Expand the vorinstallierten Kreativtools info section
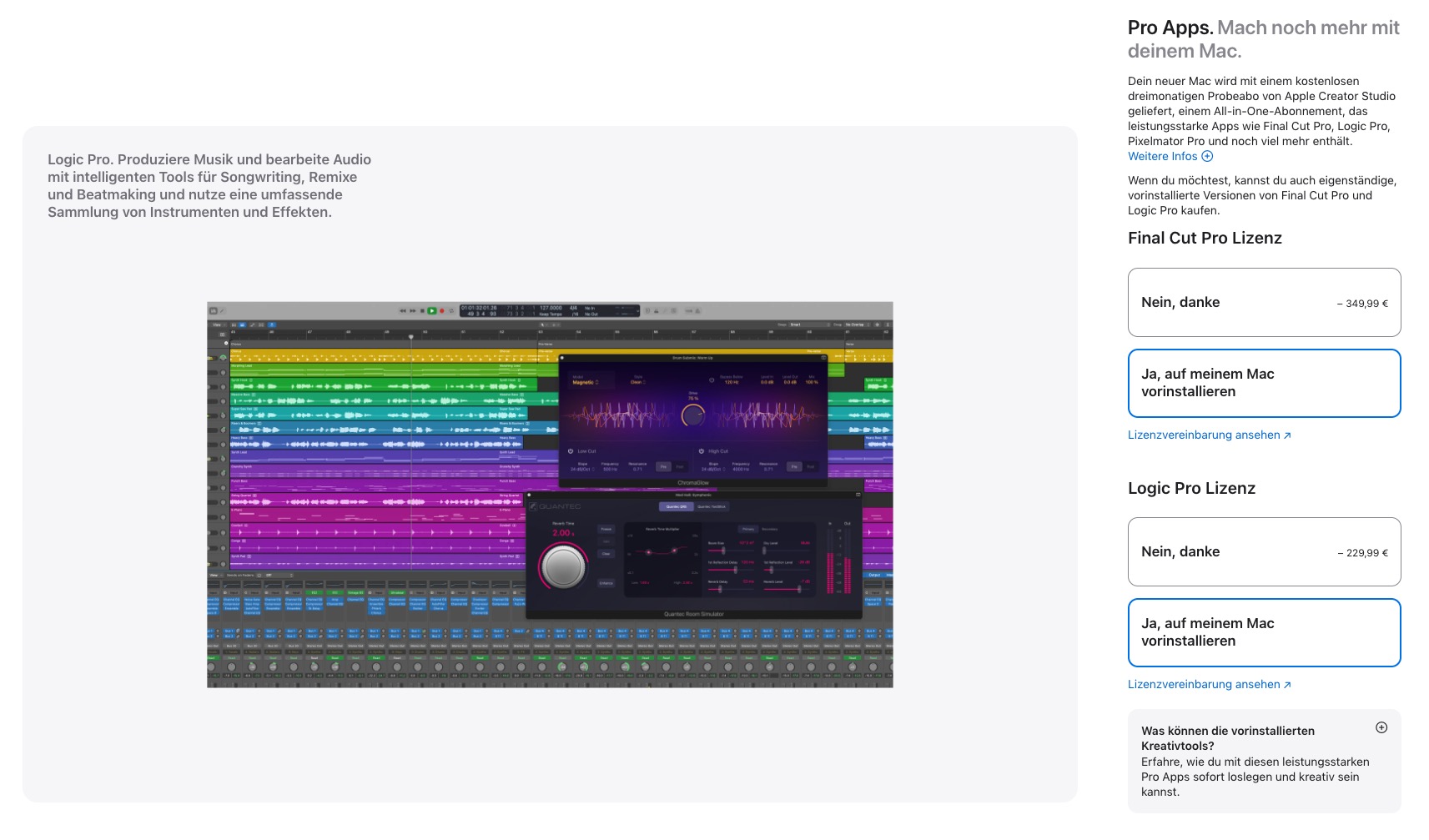This screenshot has height=840, width=1429. (1381, 727)
